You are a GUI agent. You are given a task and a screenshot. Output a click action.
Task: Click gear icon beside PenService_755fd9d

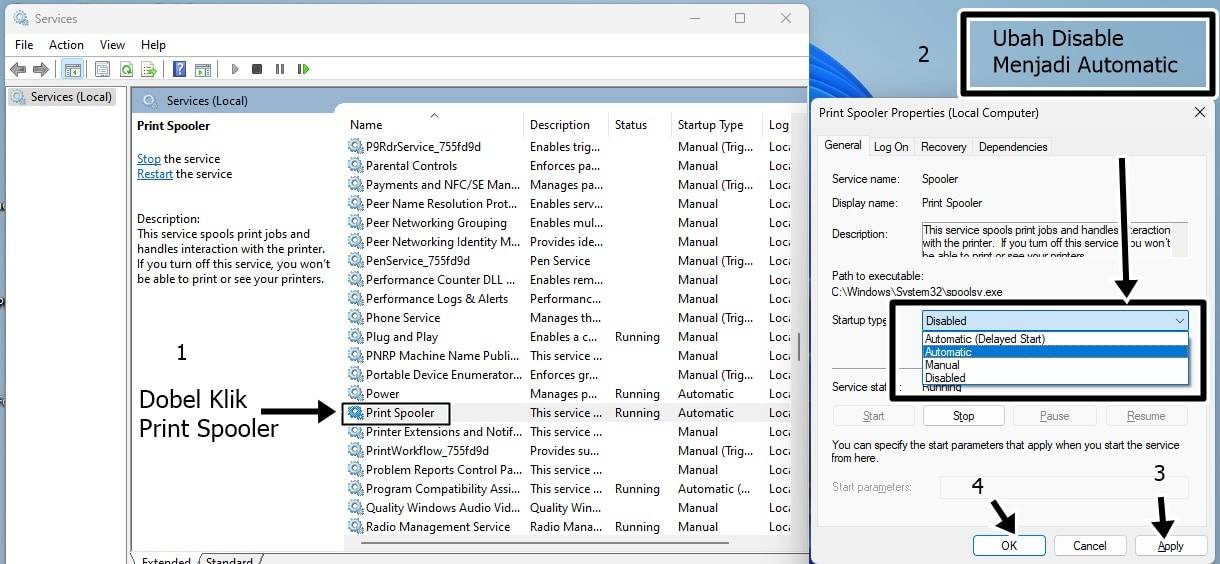coord(355,261)
